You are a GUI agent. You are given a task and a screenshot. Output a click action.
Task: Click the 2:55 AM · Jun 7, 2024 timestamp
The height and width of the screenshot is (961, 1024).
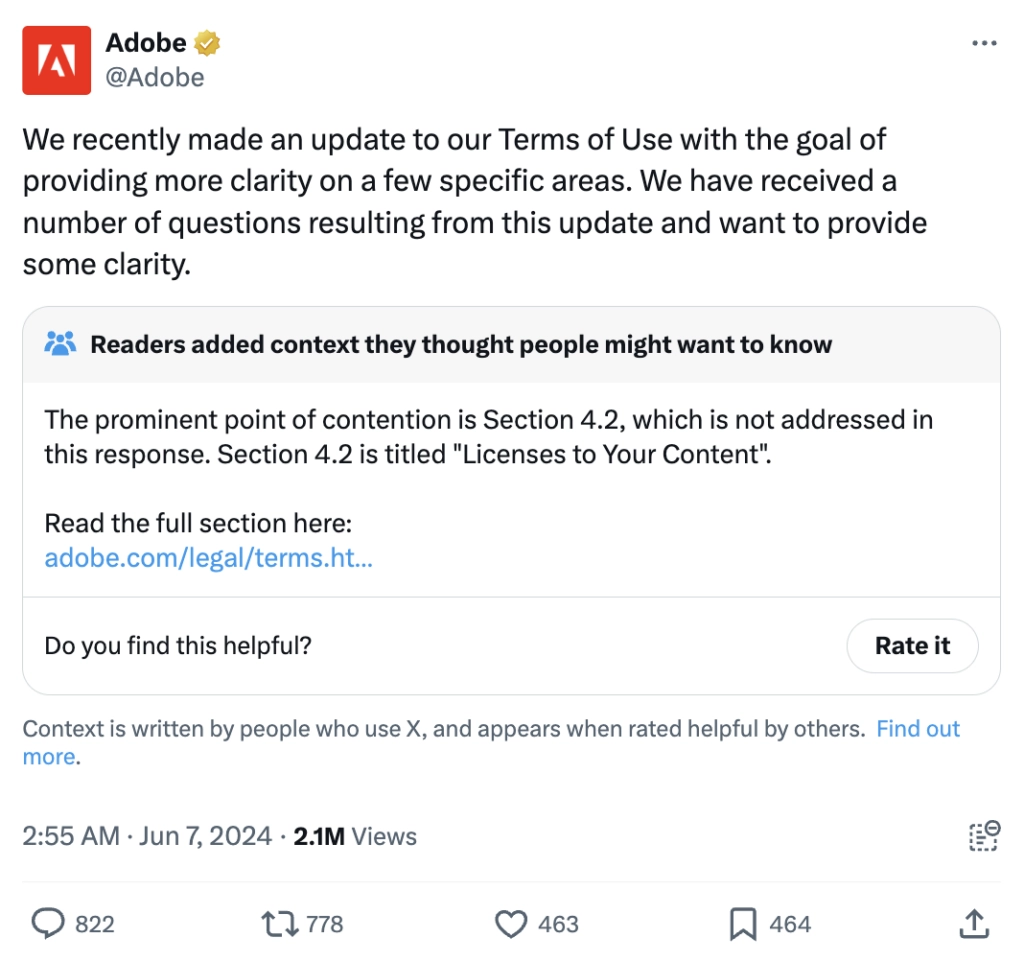coord(147,836)
